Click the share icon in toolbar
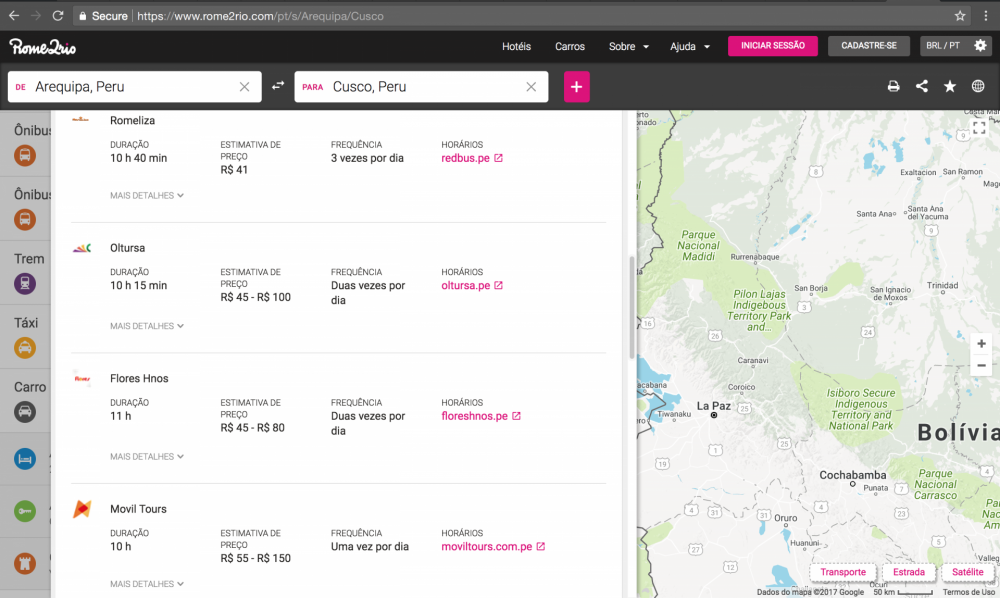Screen dimensions: 1000x598 point(922,87)
